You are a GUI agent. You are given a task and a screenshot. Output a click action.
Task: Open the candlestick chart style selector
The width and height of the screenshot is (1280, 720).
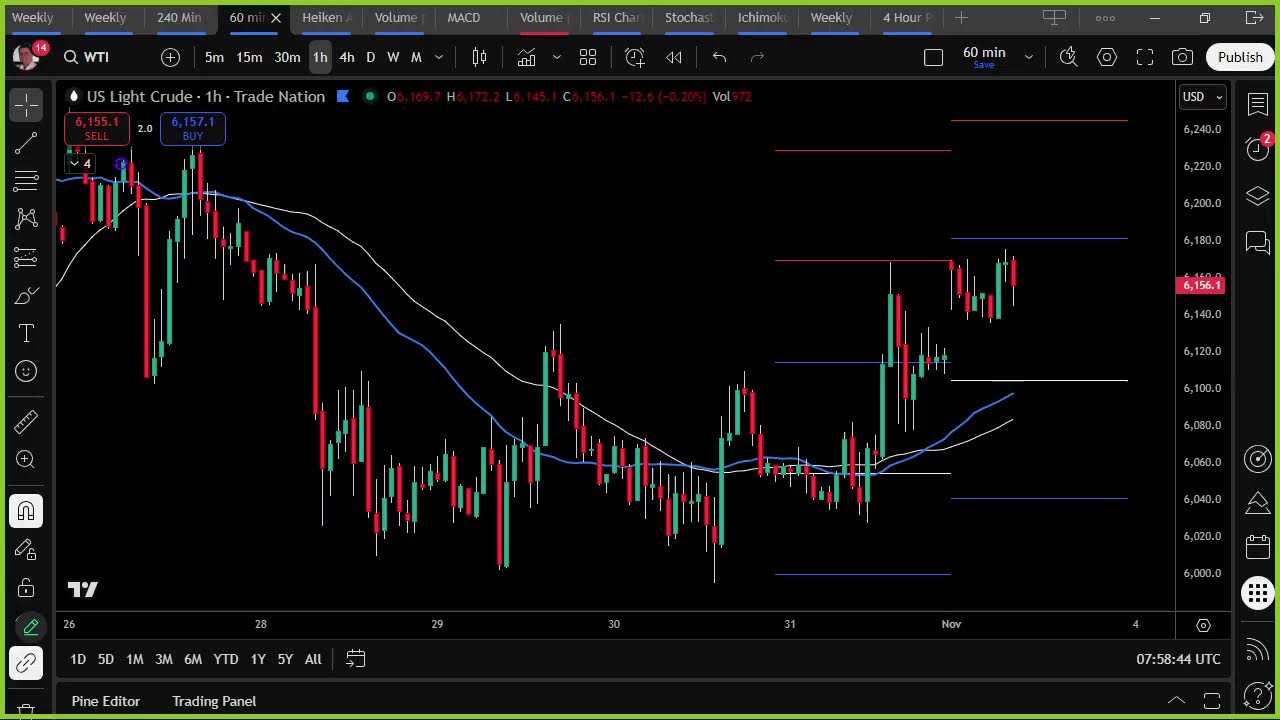[x=479, y=57]
